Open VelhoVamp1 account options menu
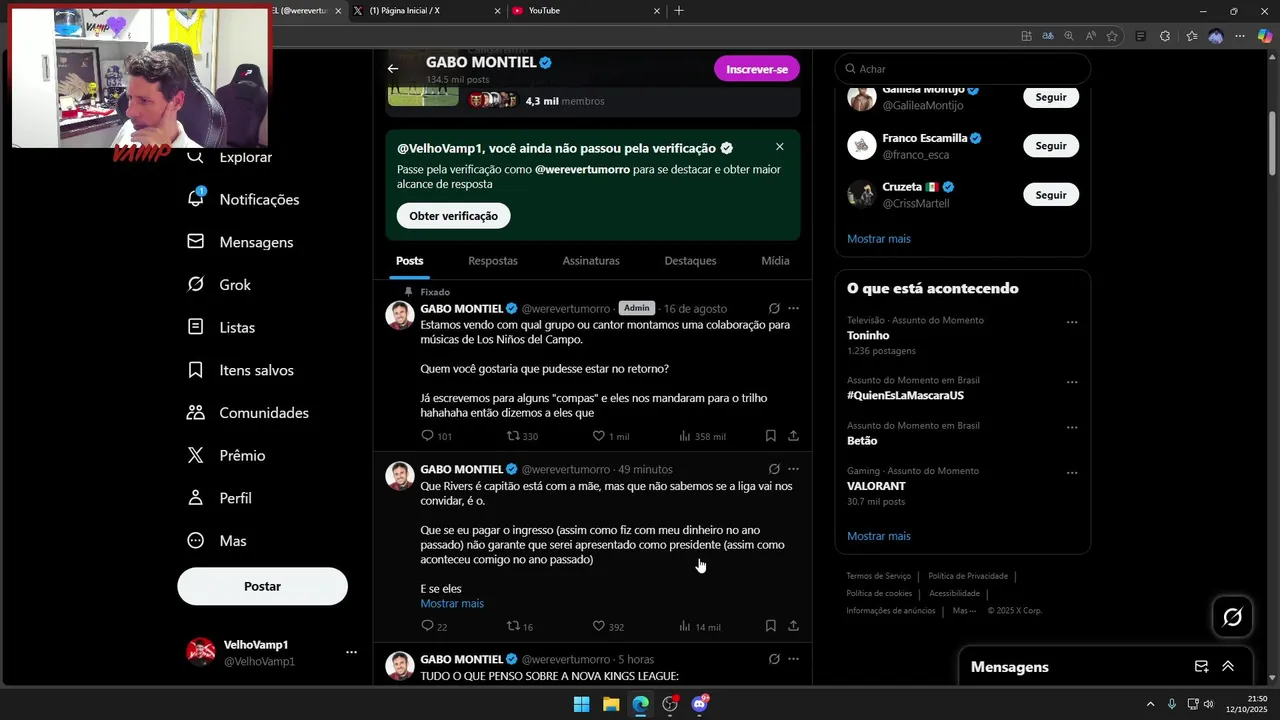 click(x=351, y=652)
